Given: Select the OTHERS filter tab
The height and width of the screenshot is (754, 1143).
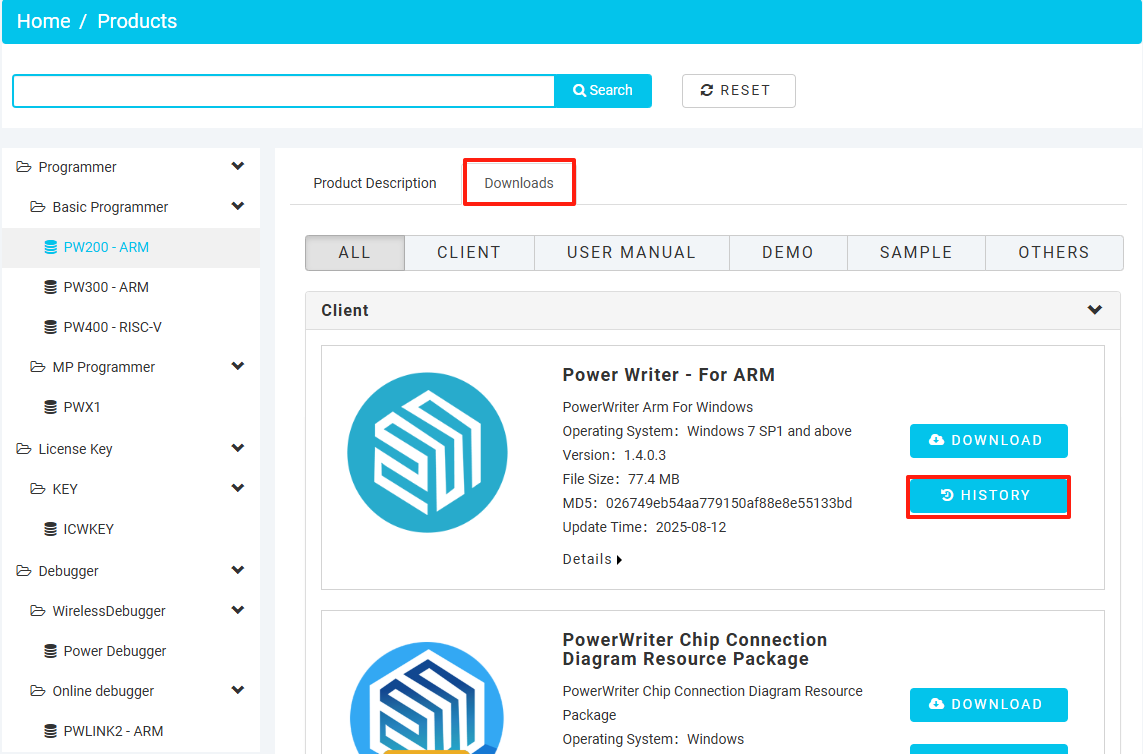Looking at the screenshot, I should coord(1054,253).
